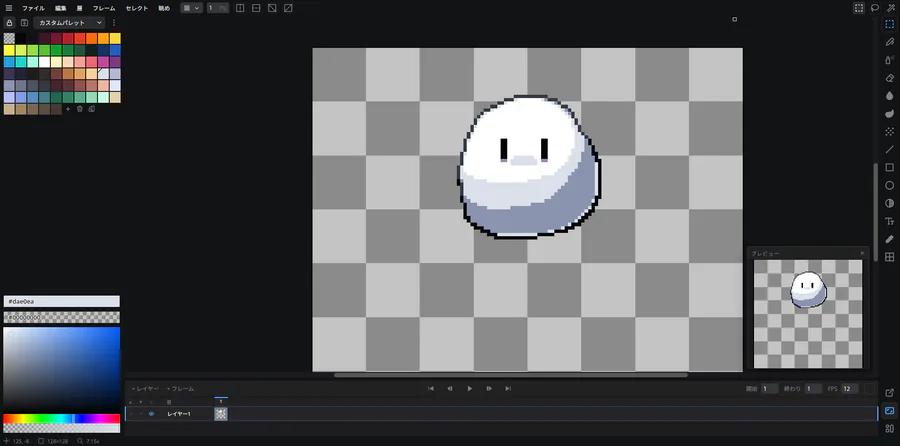Click inside the saturation-brightness color picker
The height and width of the screenshot is (446, 900).
pos(61,368)
